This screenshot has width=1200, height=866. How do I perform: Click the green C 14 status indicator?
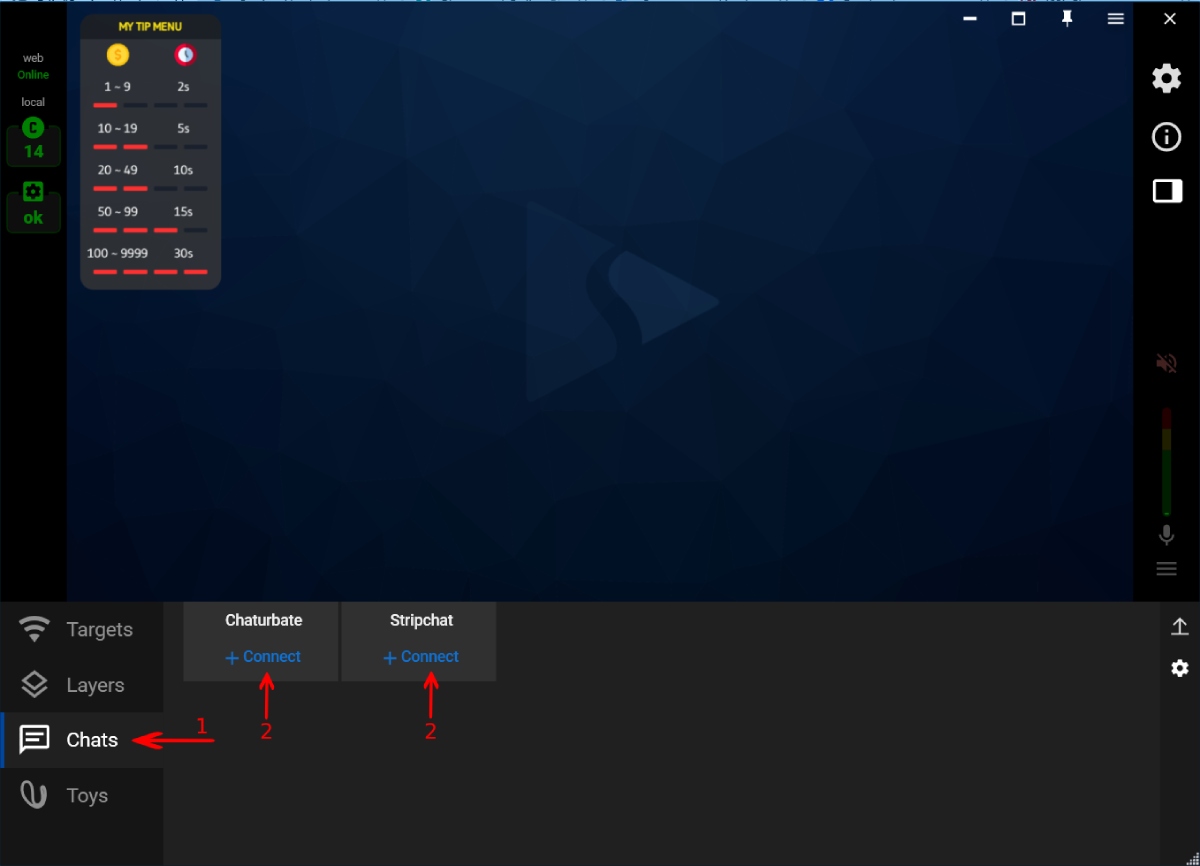click(x=34, y=141)
